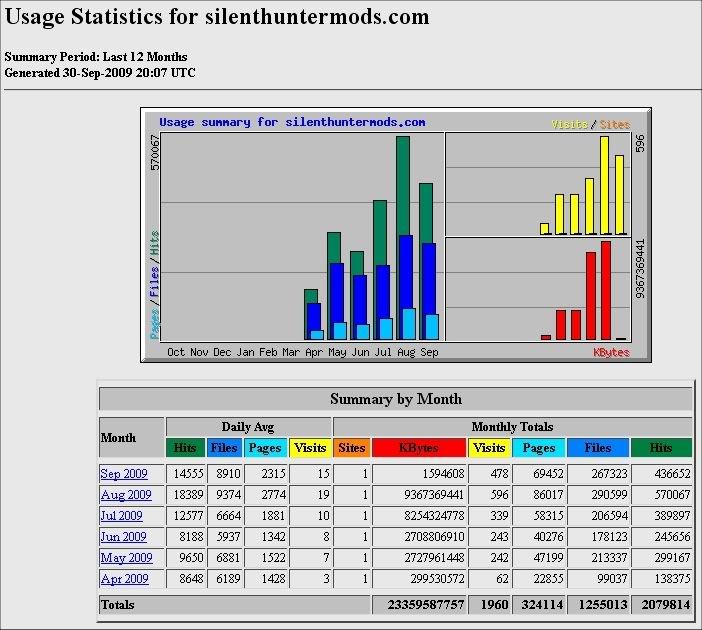Click the Summary Period Last 12 Months text
This screenshot has height=630, width=702.
pyautogui.click(x=96, y=57)
